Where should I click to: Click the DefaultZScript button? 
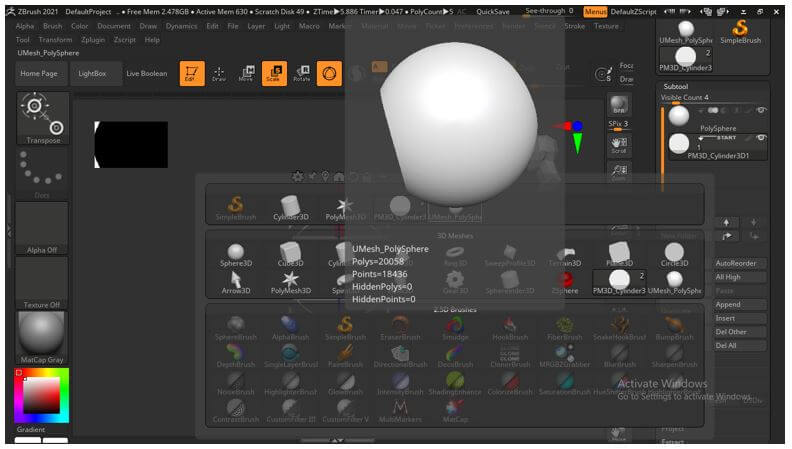633,11
